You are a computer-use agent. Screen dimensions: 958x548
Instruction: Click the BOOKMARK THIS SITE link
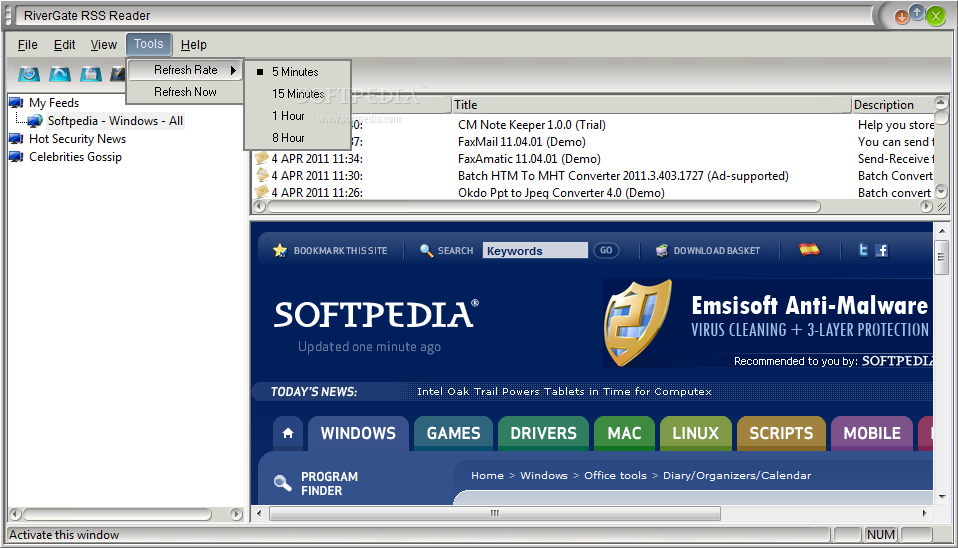click(x=340, y=250)
